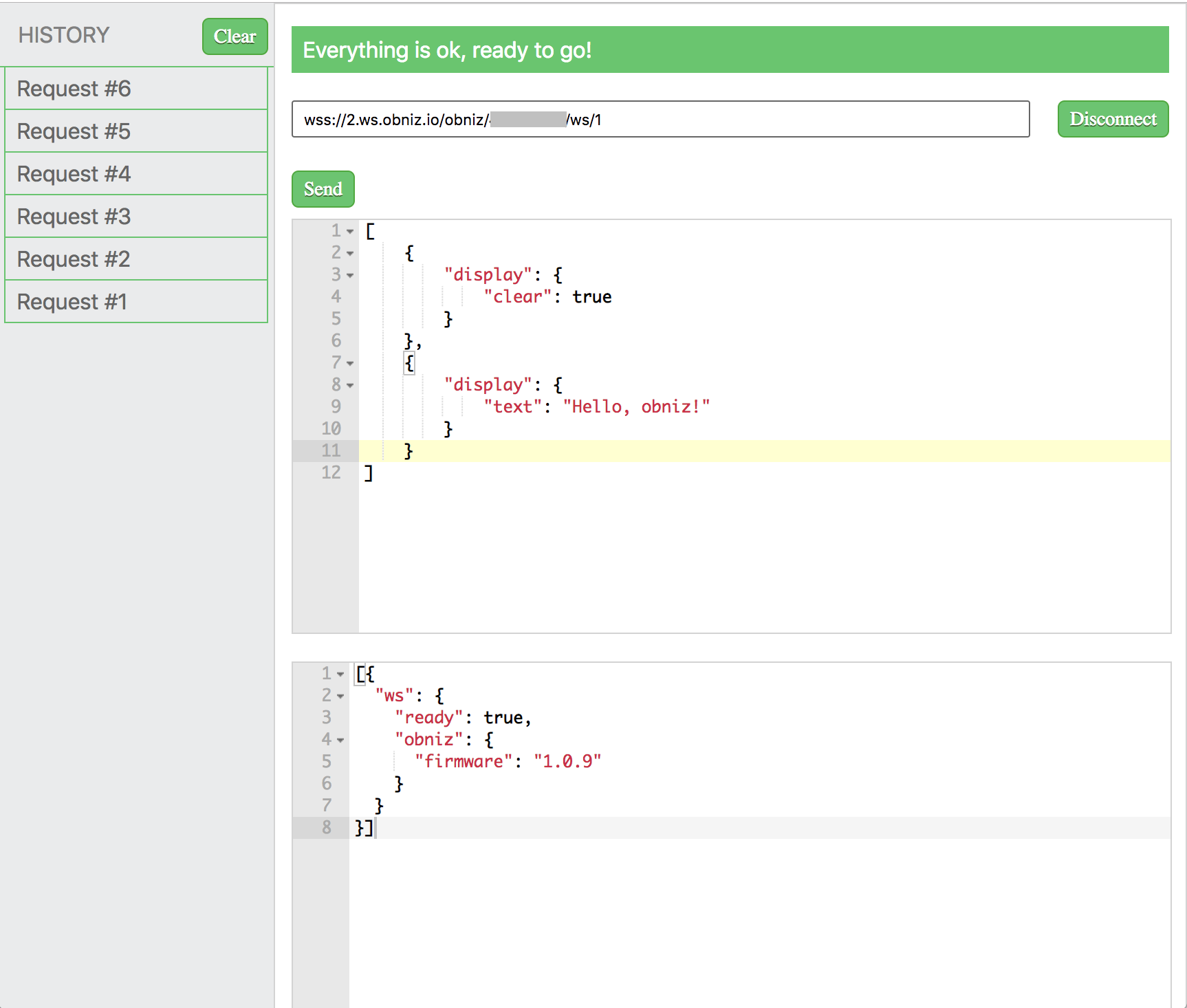This screenshot has height=1008, width=1187.
Task: Select Request #2 in the history panel
Action: point(135,259)
